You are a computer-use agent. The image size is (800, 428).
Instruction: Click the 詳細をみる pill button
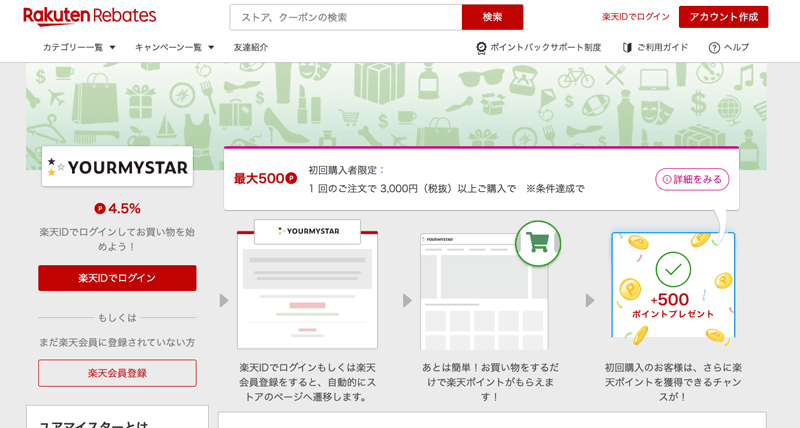click(692, 180)
